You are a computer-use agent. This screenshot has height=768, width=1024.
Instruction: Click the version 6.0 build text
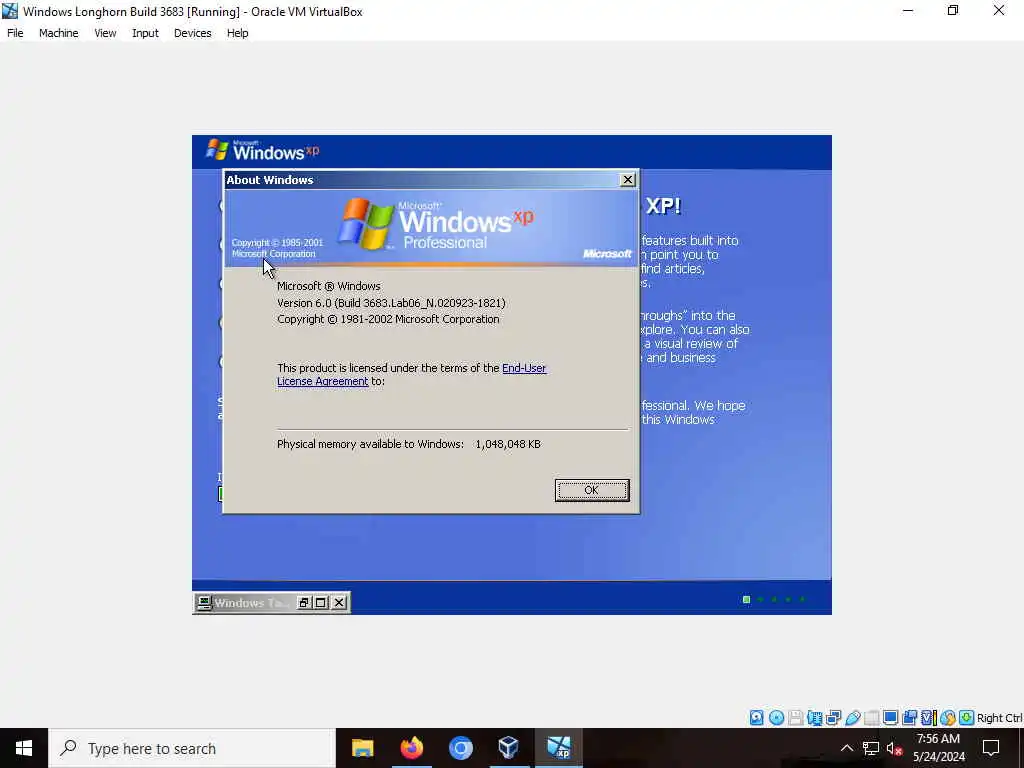[391, 303]
